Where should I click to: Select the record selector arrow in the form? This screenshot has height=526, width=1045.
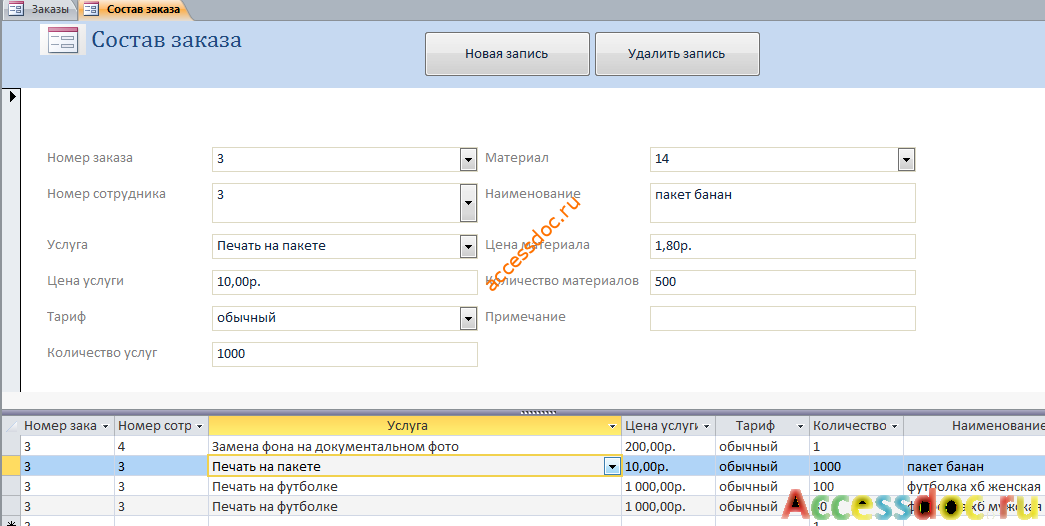(13, 97)
